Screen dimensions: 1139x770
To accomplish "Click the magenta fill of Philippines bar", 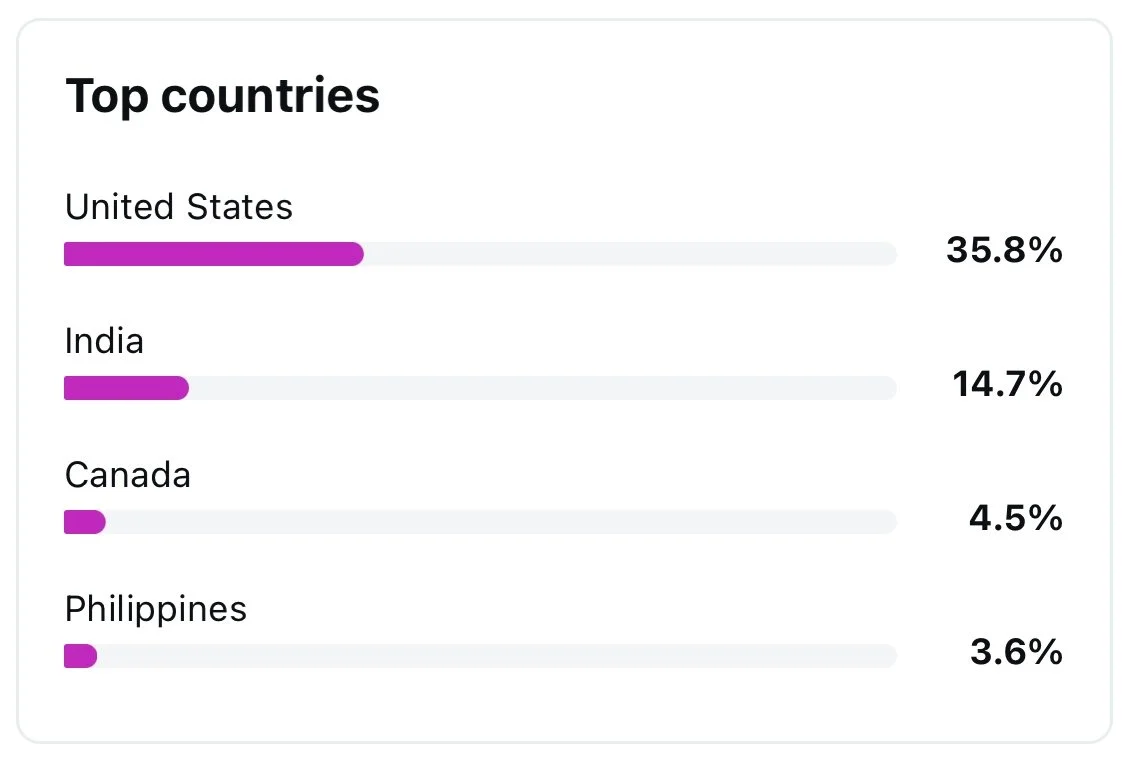I will point(80,656).
